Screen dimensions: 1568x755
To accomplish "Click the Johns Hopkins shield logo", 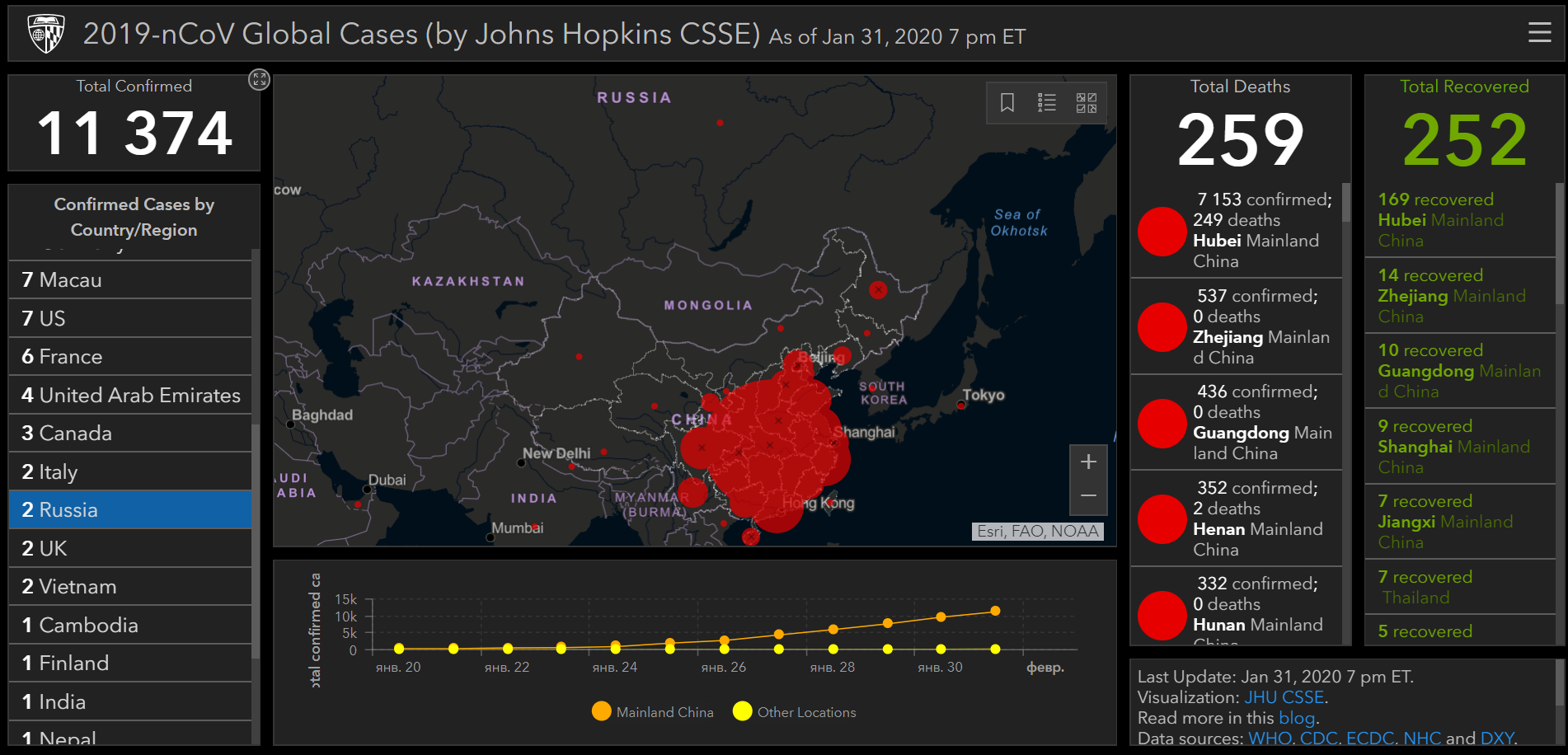I will 45,34.
